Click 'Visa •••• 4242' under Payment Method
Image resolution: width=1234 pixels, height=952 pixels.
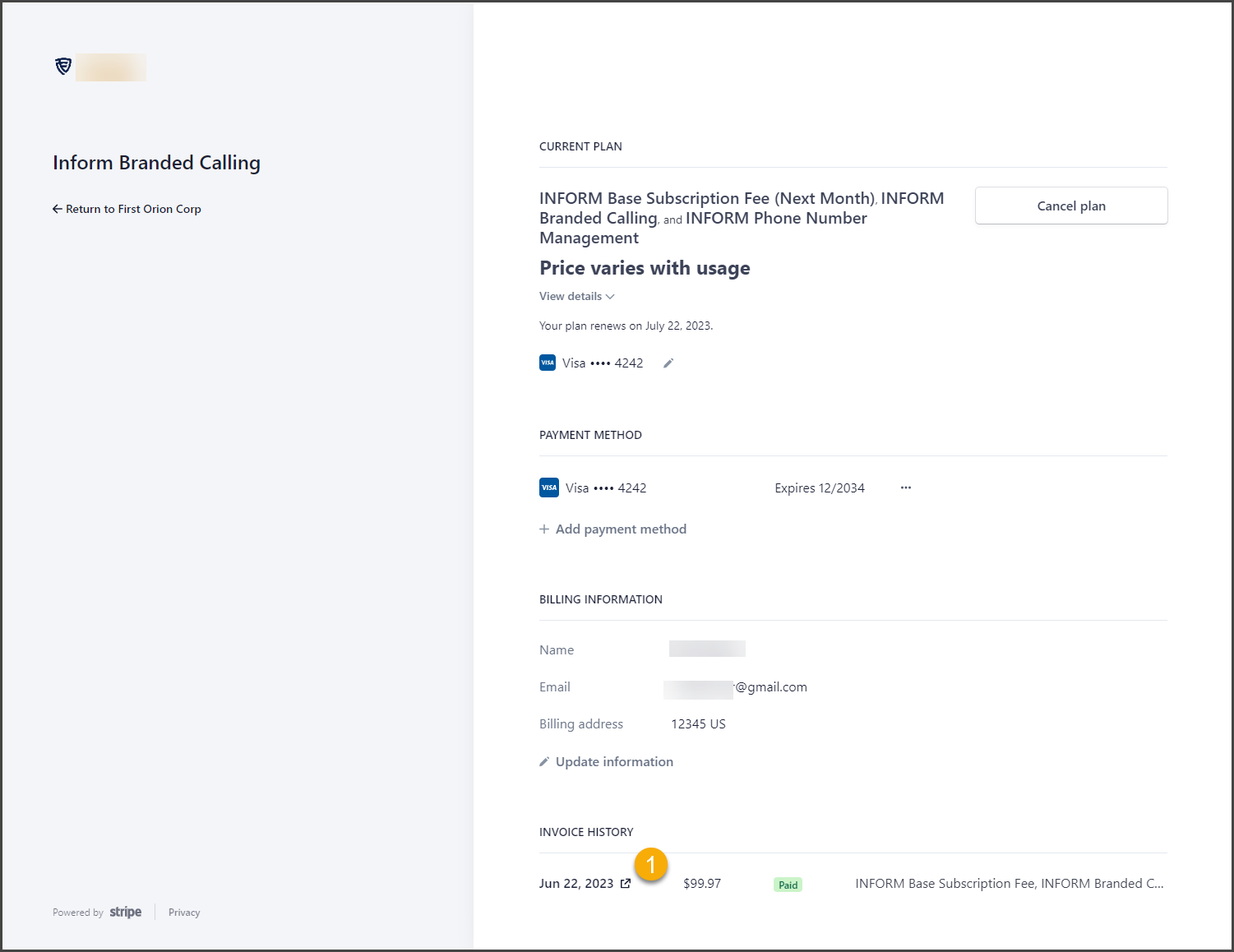(606, 488)
